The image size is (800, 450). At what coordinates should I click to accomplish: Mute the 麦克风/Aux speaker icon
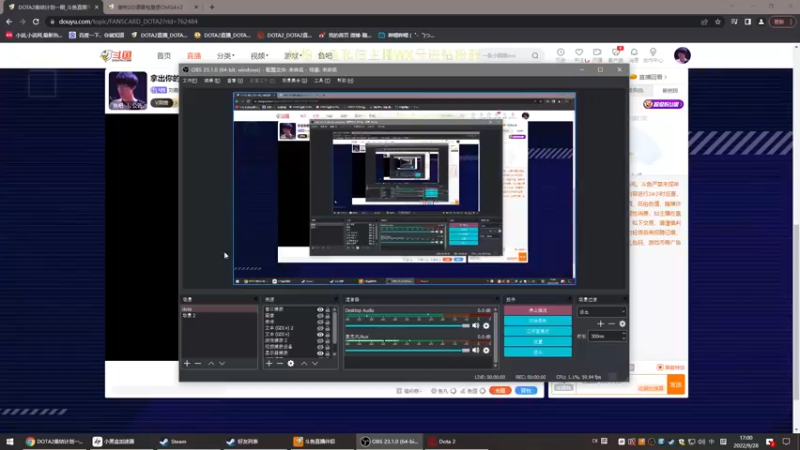tap(476, 350)
